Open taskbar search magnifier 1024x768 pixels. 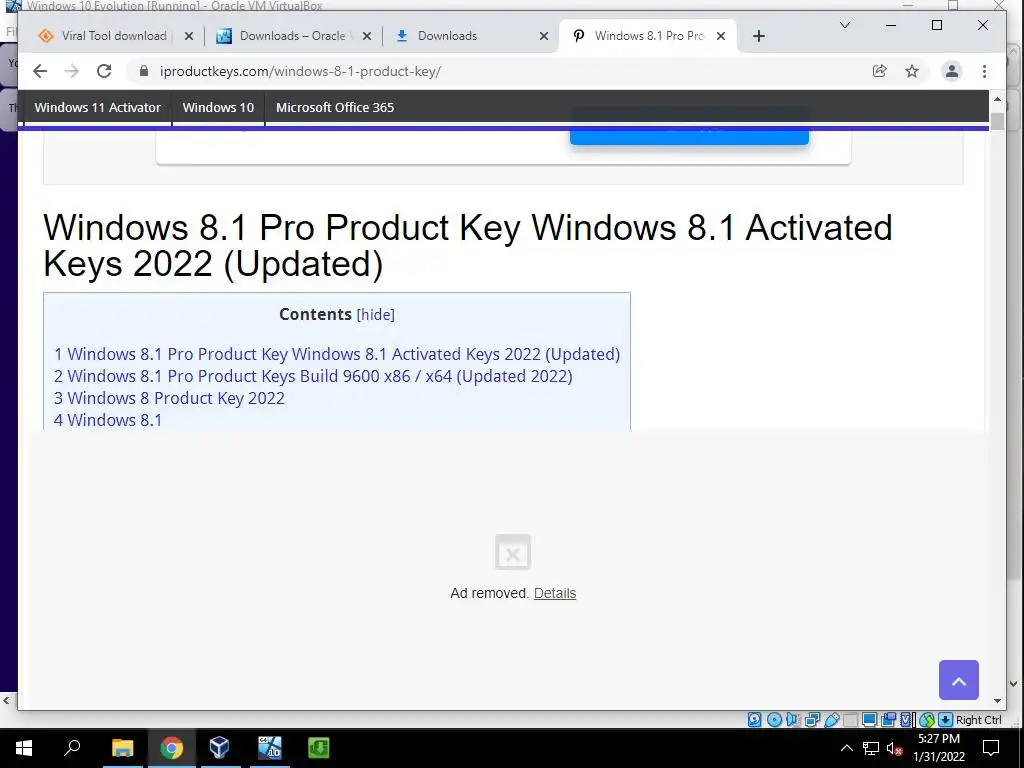tap(72, 748)
